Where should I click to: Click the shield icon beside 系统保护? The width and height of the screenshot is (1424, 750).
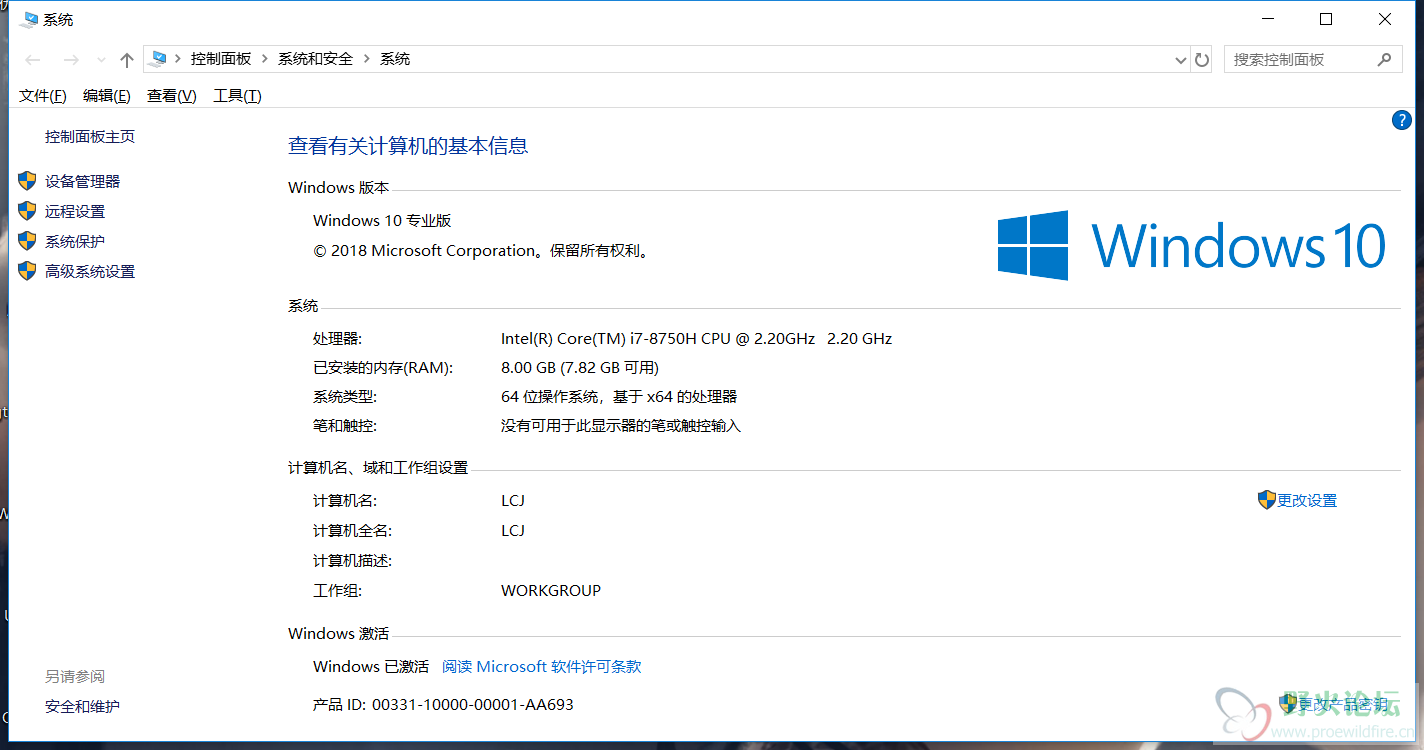click(27, 241)
